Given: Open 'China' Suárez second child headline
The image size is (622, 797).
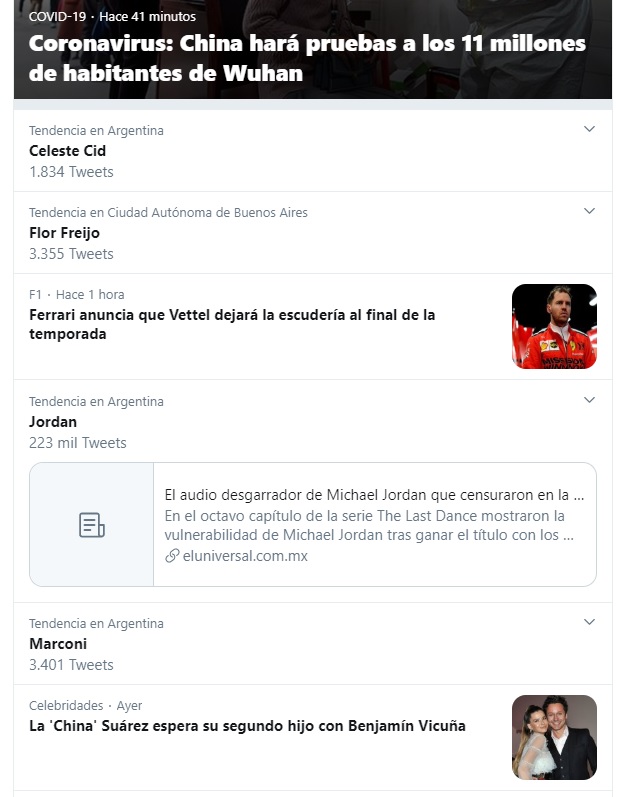Looking at the screenshot, I should (x=247, y=726).
